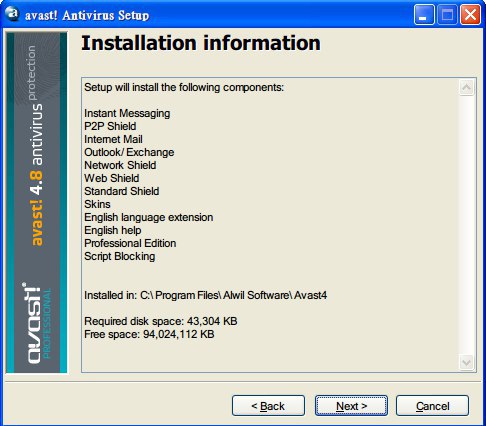Click scrollbar up arrow in components list
Image resolution: width=486 pixels, height=426 pixels.
466,88
